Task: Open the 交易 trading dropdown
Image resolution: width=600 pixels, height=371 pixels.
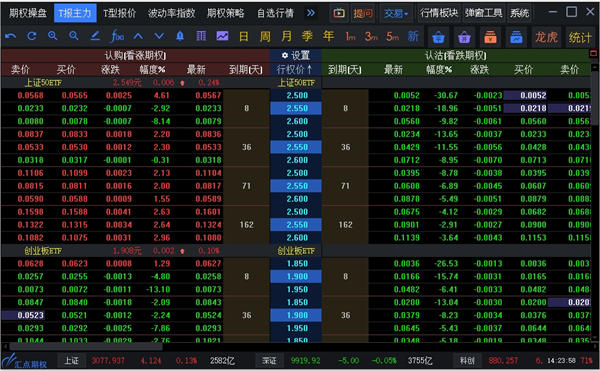Action: click(396, 13)
